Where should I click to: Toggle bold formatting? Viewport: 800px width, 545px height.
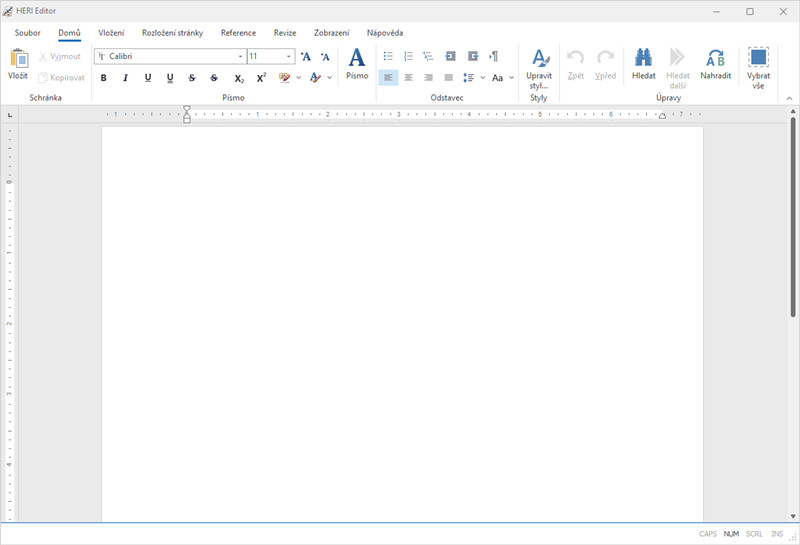coord(104,78)
